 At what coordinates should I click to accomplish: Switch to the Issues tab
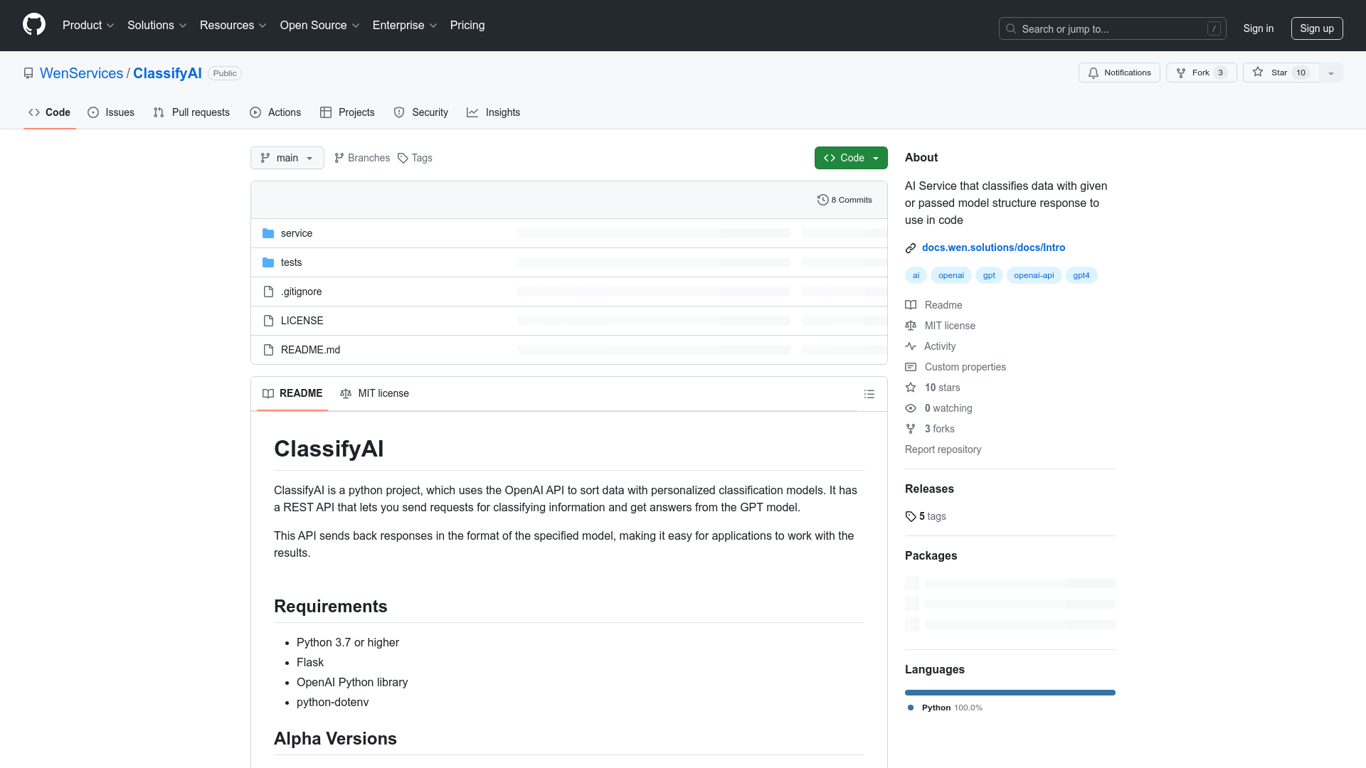[110, 112]
